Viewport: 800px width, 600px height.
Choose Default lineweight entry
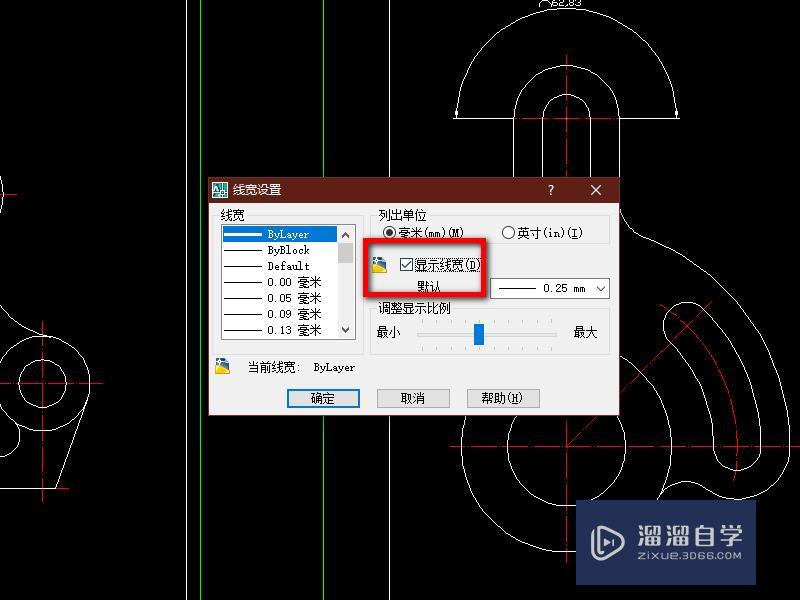[280, 266]
